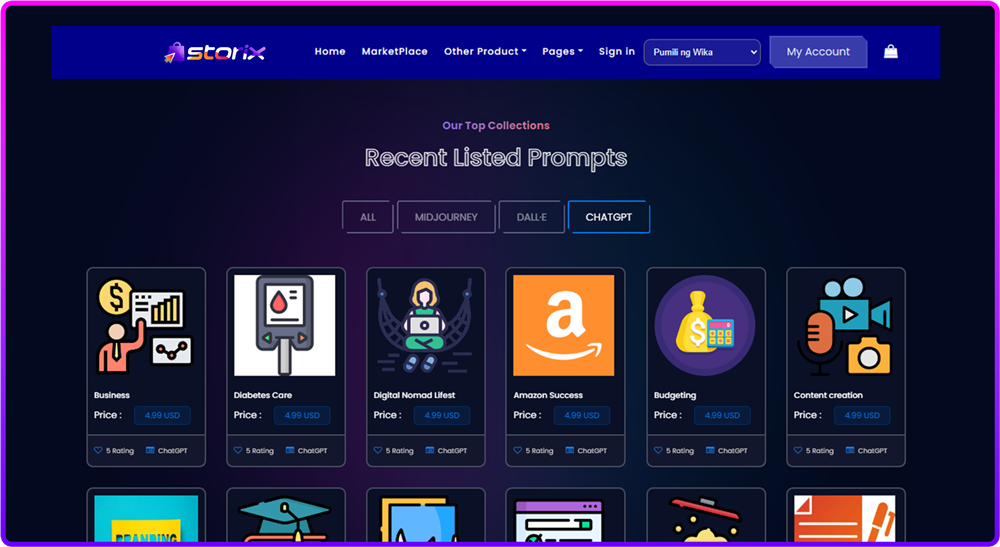Click heart icon on Digital Nomad Lifest card
Image resolution: width=1000 pixels, height=547 pixels.
pos(378,450)
